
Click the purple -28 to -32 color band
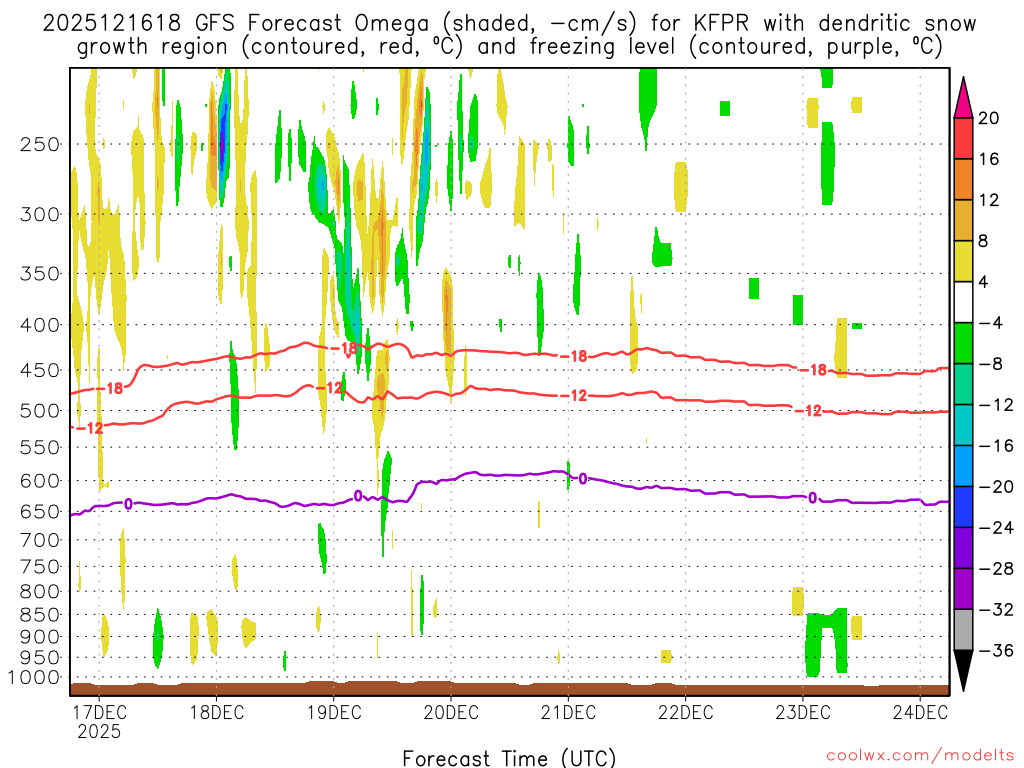click(x=963, y=588)
